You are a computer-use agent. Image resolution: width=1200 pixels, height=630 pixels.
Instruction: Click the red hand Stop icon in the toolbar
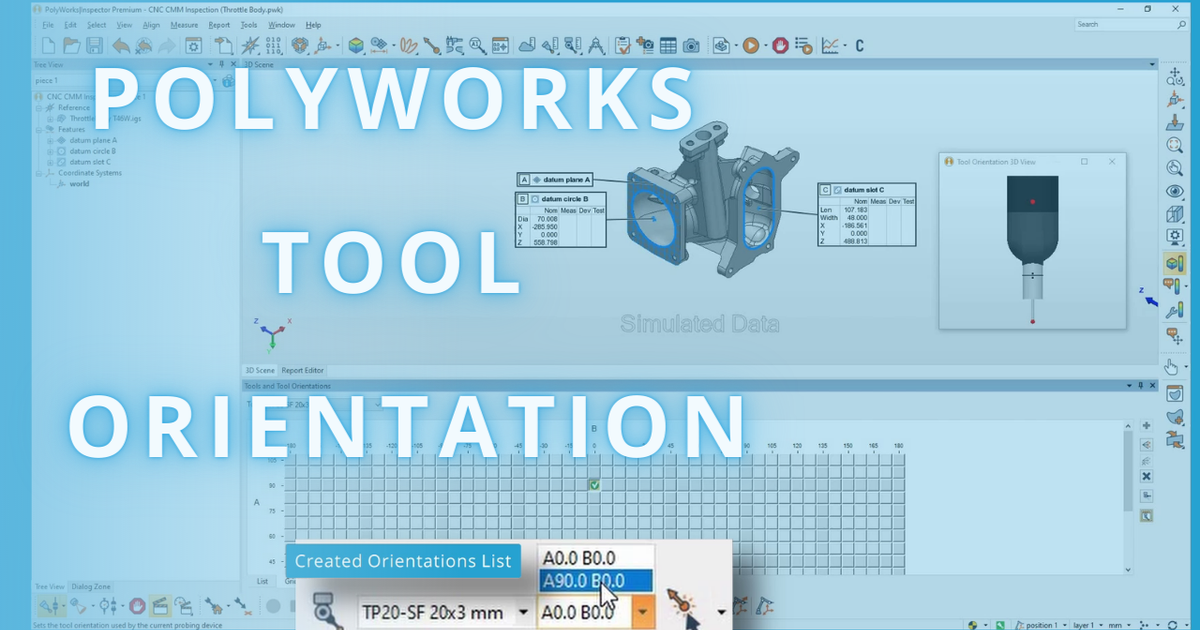coord(781,45)
